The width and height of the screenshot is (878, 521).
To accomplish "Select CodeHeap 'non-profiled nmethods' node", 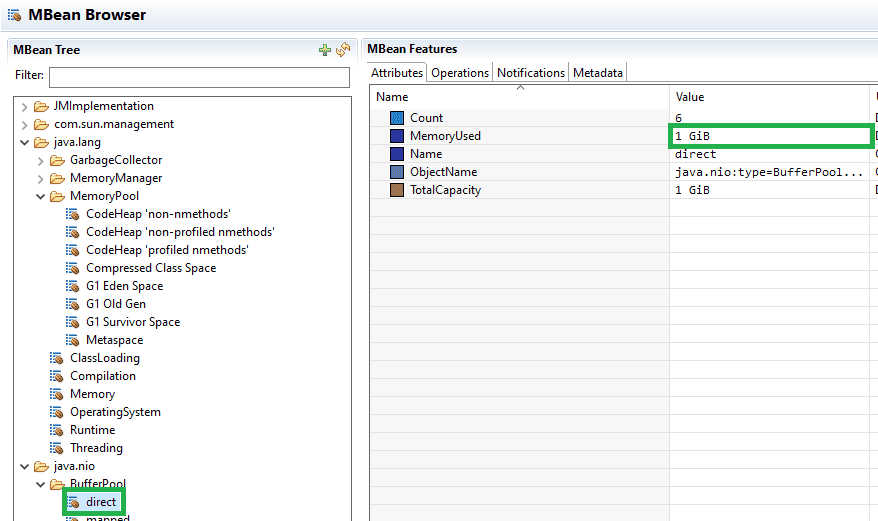I will point(180,232).
